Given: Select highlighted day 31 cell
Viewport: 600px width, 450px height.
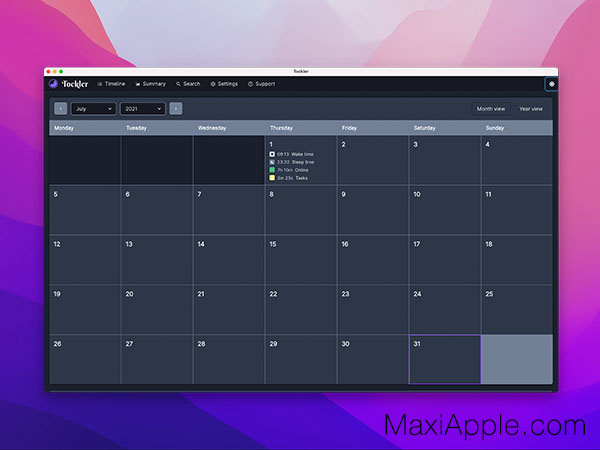Looking at the screenshot, I should click(445, 359).
